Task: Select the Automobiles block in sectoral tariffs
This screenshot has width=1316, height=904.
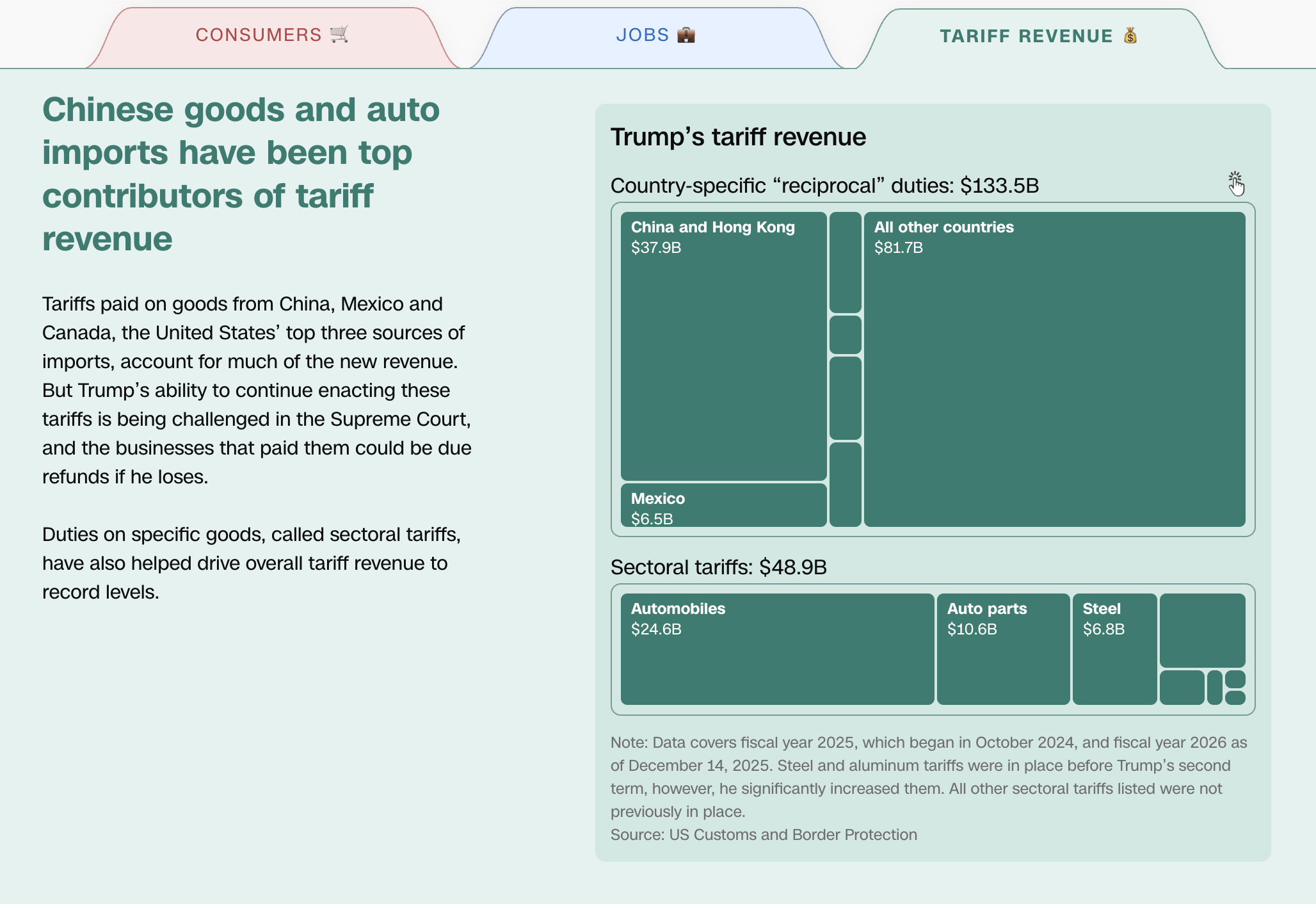Action: (x=778, y=650)
